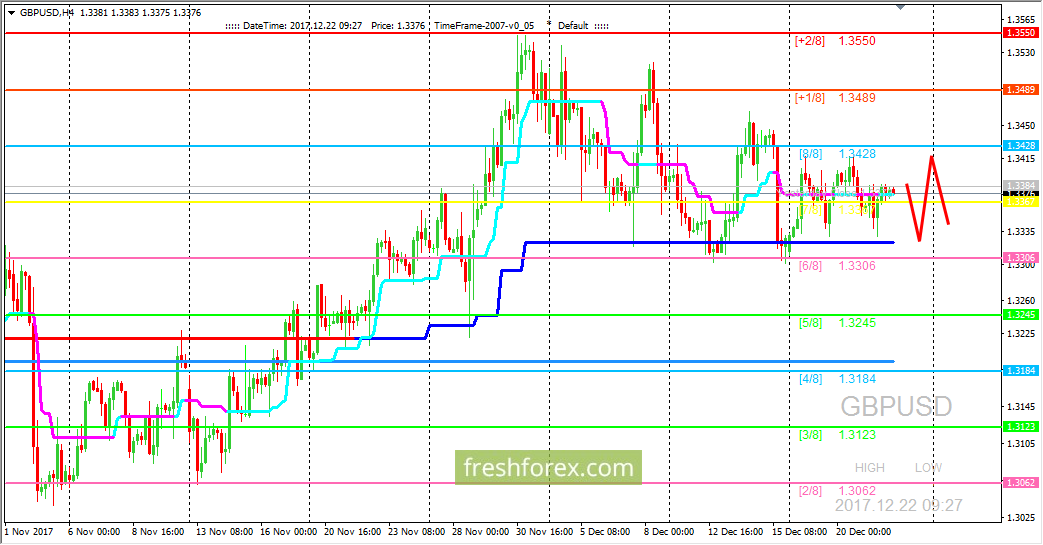Select the [8/8] 1.3428 level label
Screen dimensions: 1043x545
837,154
